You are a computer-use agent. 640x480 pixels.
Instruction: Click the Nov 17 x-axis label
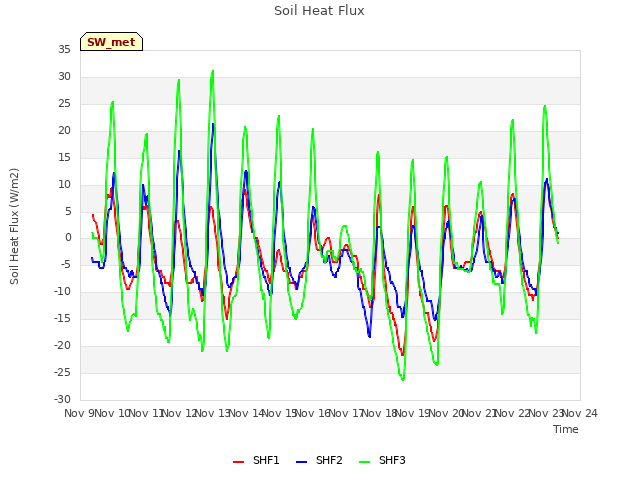[x=346, y=413]
